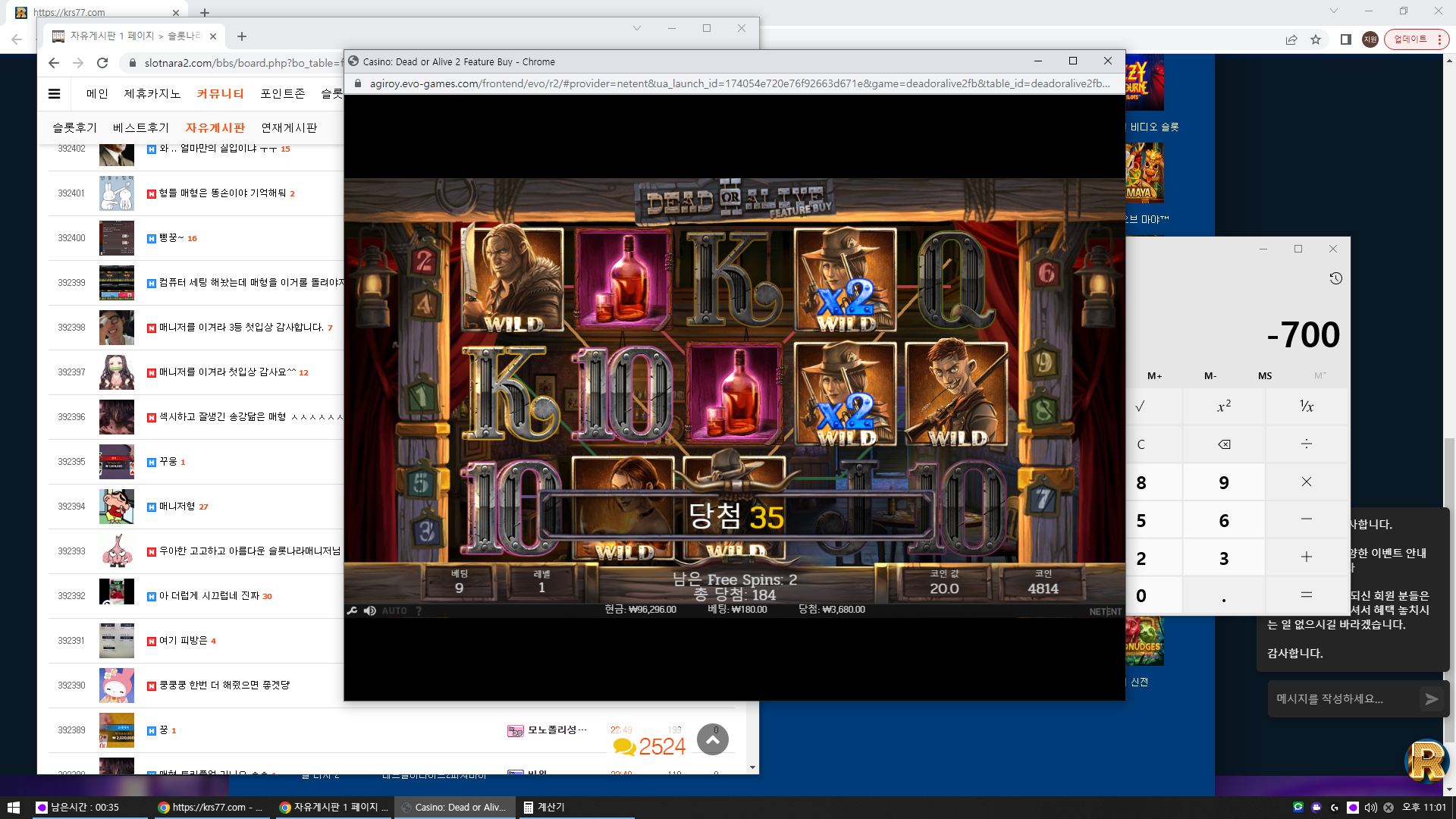
Task: Click the thumbnail of post 392394
Action: click(x=117, y=507)
